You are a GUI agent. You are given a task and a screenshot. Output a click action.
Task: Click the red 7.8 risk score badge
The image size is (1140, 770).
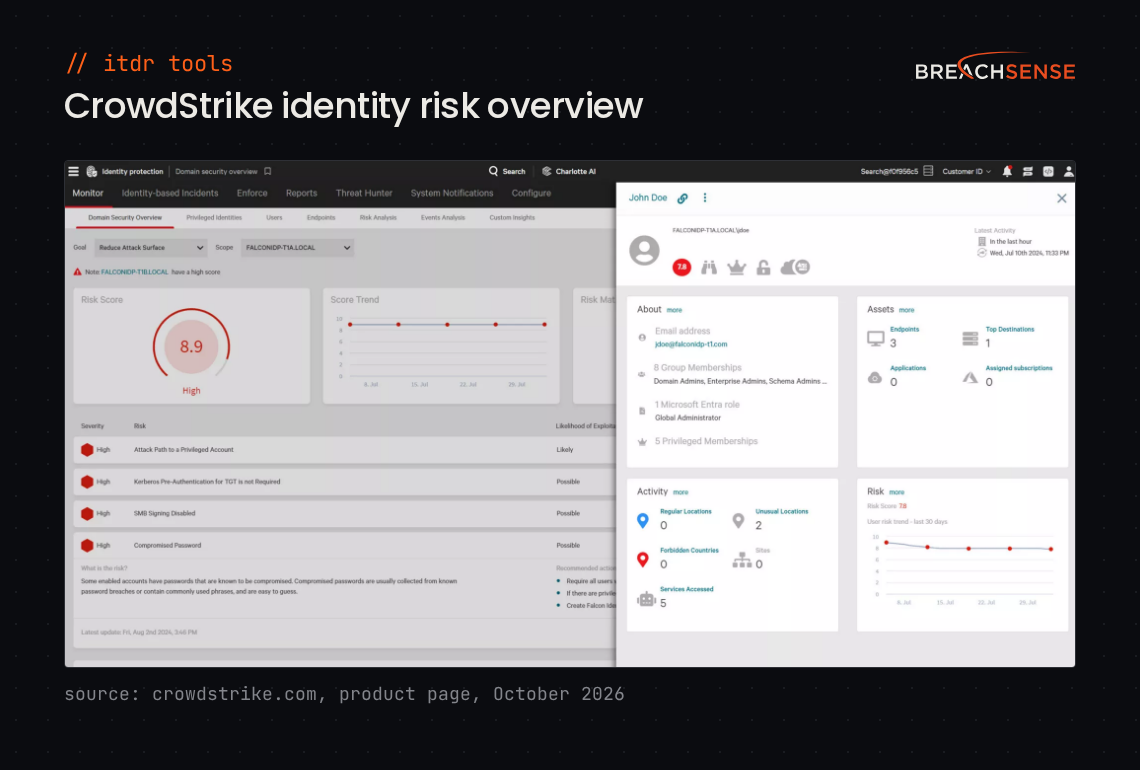[681, 267]
